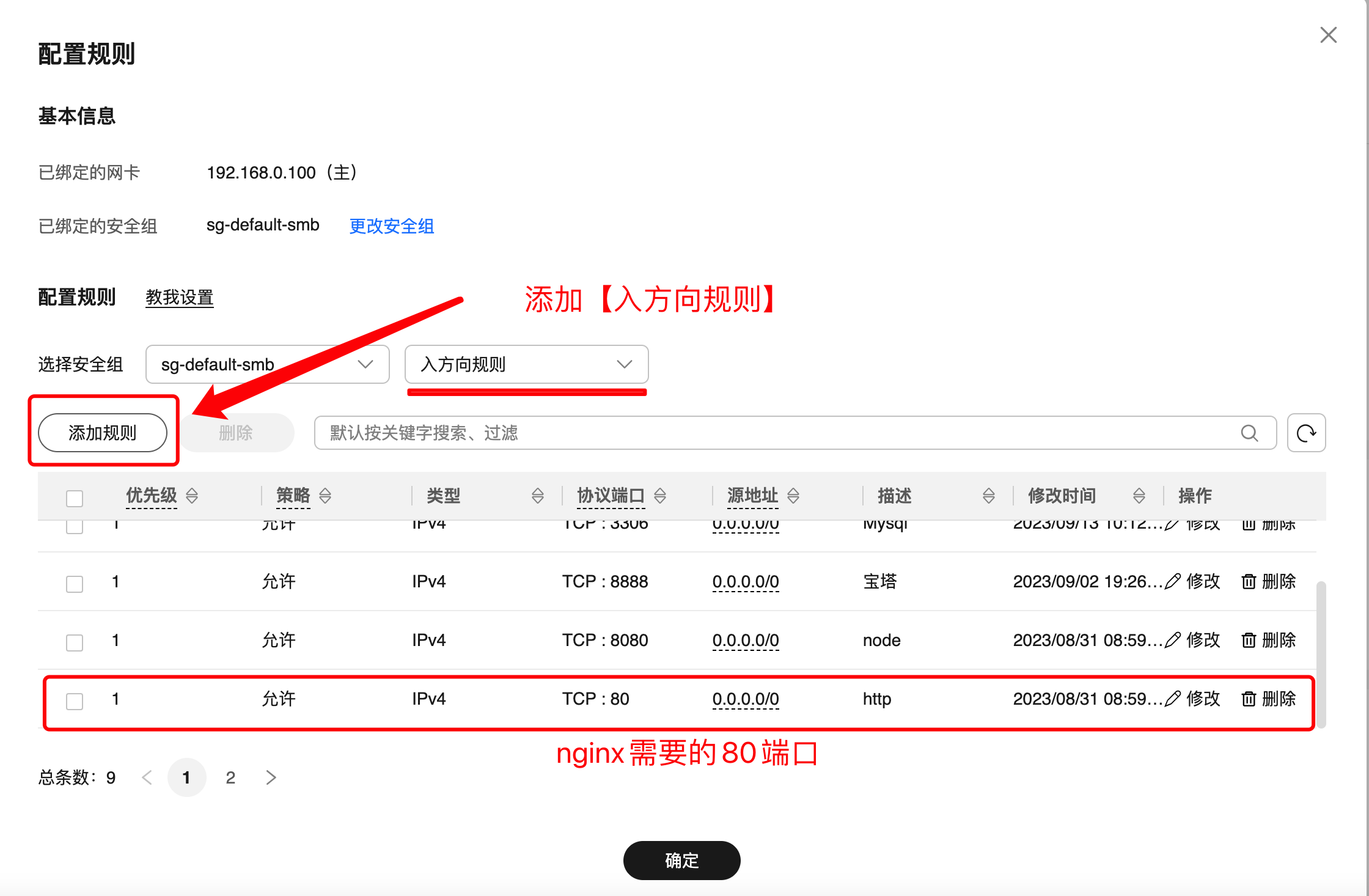Click the 添加规则 button
1369x896 pixels.
103,433
